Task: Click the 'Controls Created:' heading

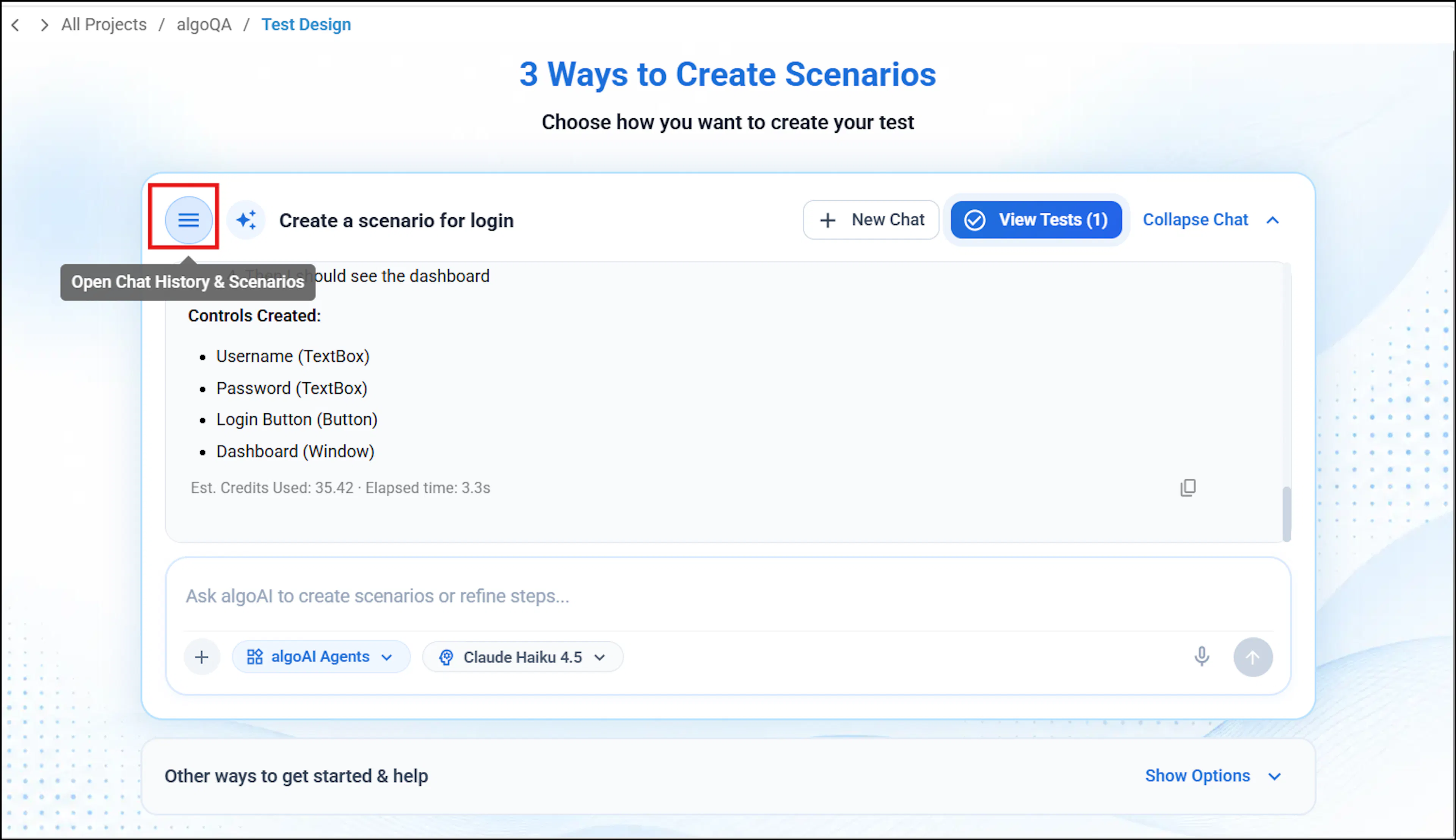Action: [x=254, y=316]
